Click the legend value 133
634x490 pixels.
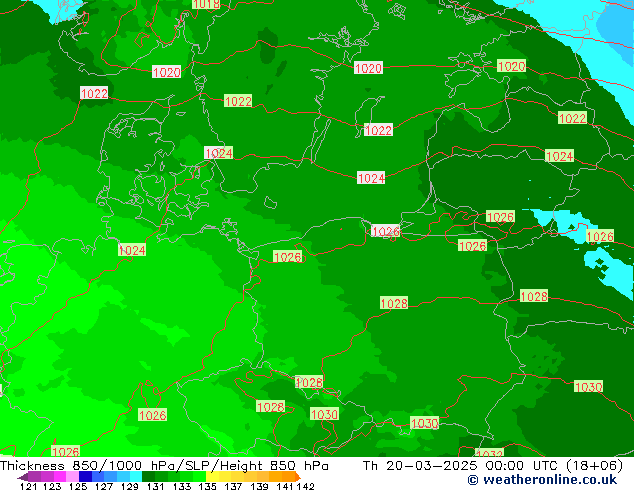[x=182, y=486]
